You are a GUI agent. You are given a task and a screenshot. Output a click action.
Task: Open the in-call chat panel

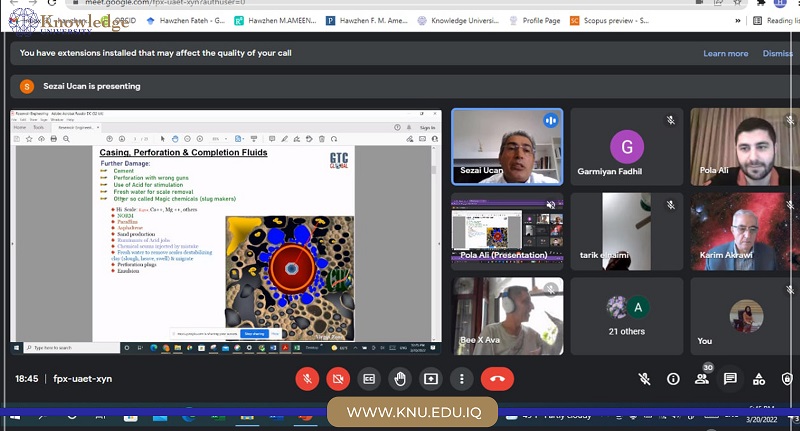(x=730, y=378)
